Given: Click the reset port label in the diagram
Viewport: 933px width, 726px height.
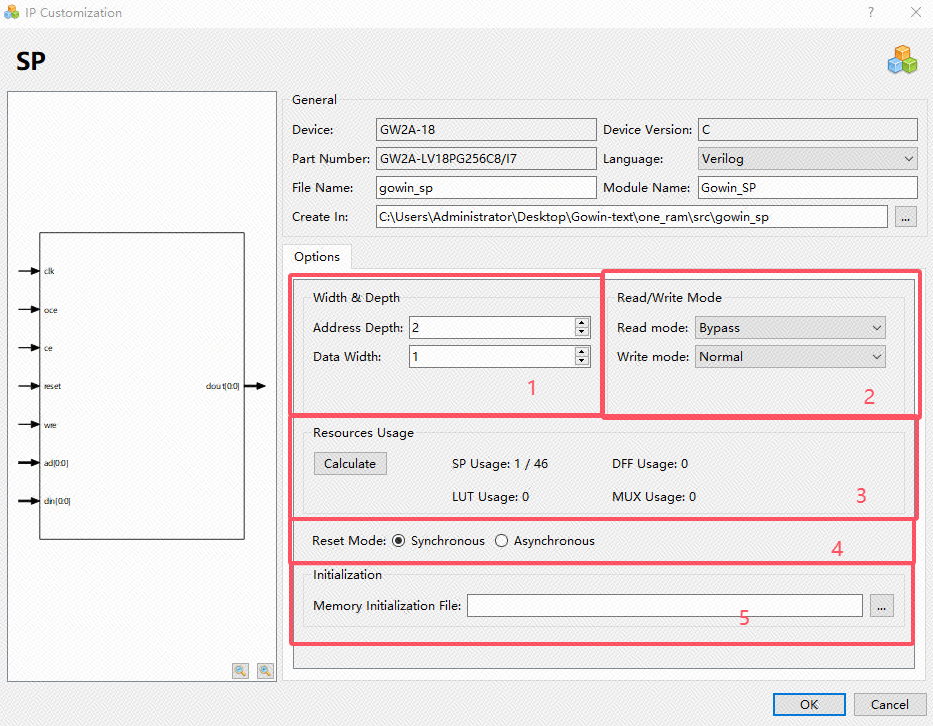Looking at the screenshot, I should (52, 386).
